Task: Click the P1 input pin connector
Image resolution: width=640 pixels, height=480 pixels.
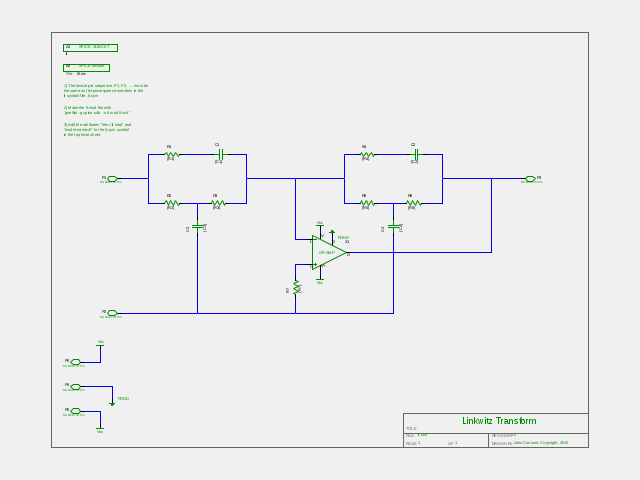Action: pos(112,179)
